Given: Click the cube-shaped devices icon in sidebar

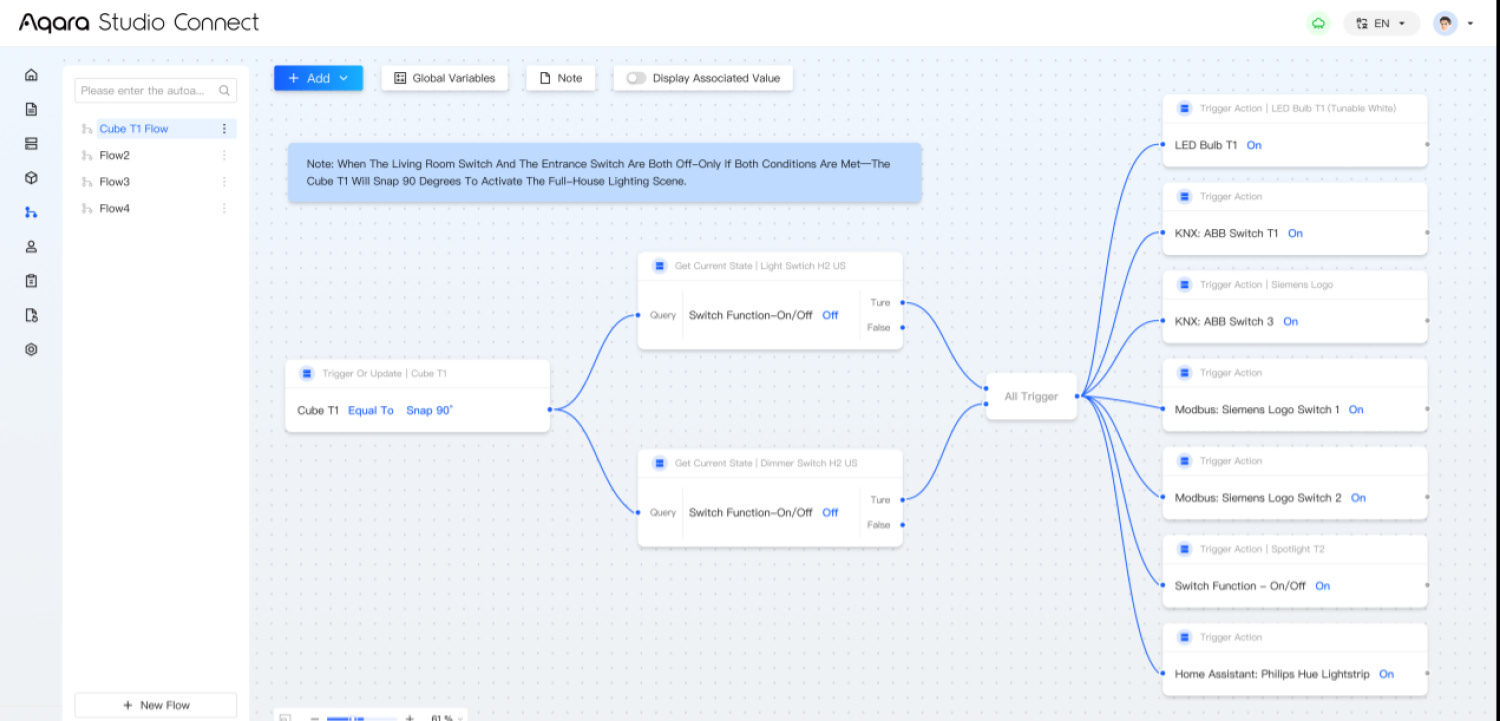Looking at the screenshot, I should (31, 178).
